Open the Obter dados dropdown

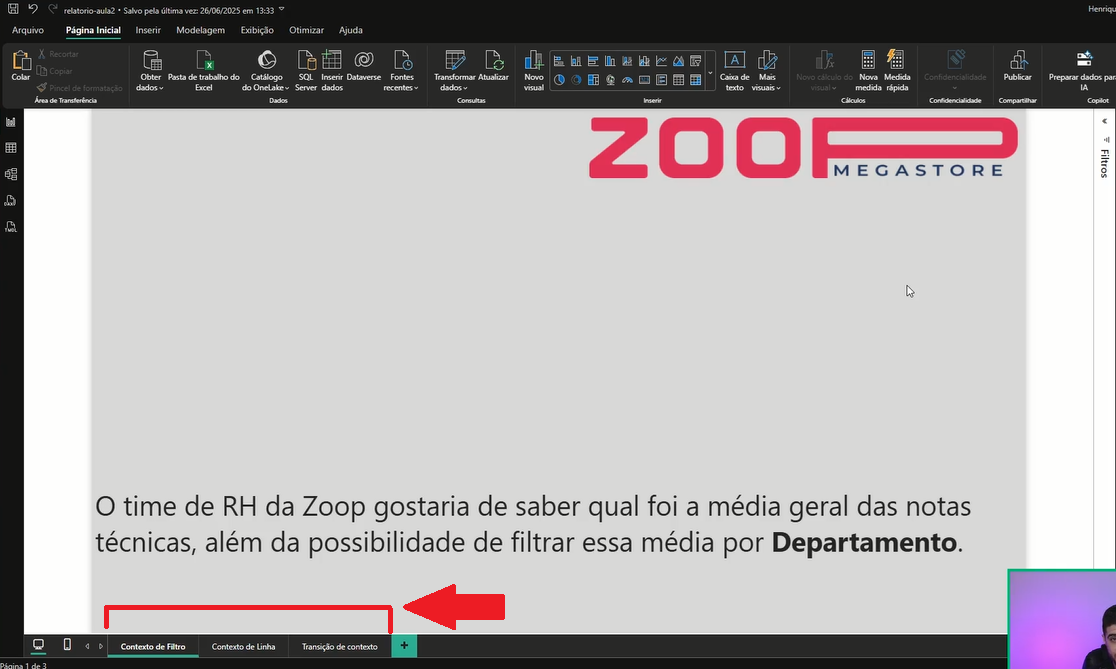150,83
